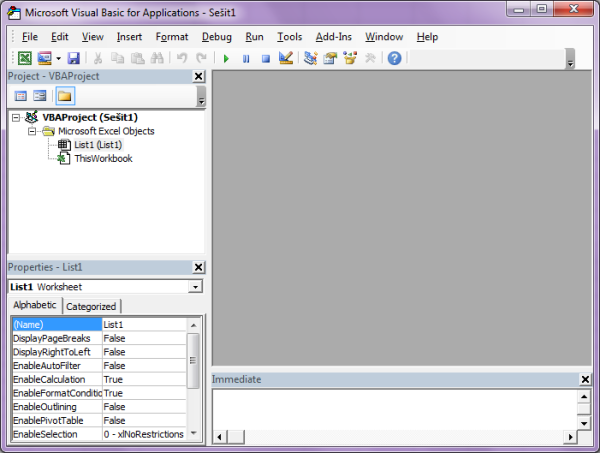The image size is (600, 453).
Task: Run macro with green play icon
Action: pyautogui.click(x=226, y=59)
